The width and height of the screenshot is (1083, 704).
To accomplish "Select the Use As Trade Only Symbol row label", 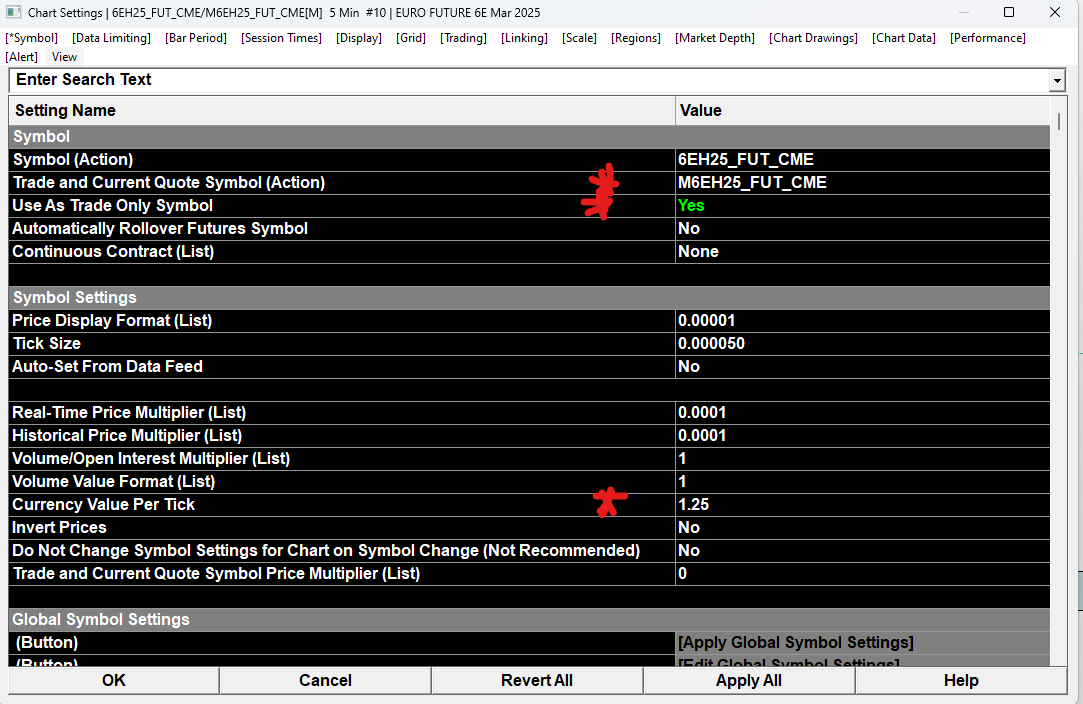I will [113, 206].
